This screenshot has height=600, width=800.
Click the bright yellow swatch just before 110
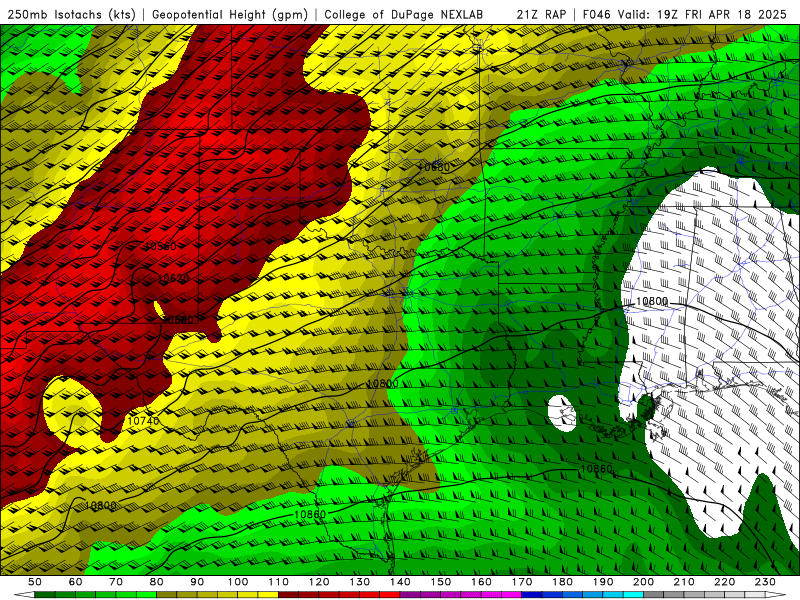(268, 594)
